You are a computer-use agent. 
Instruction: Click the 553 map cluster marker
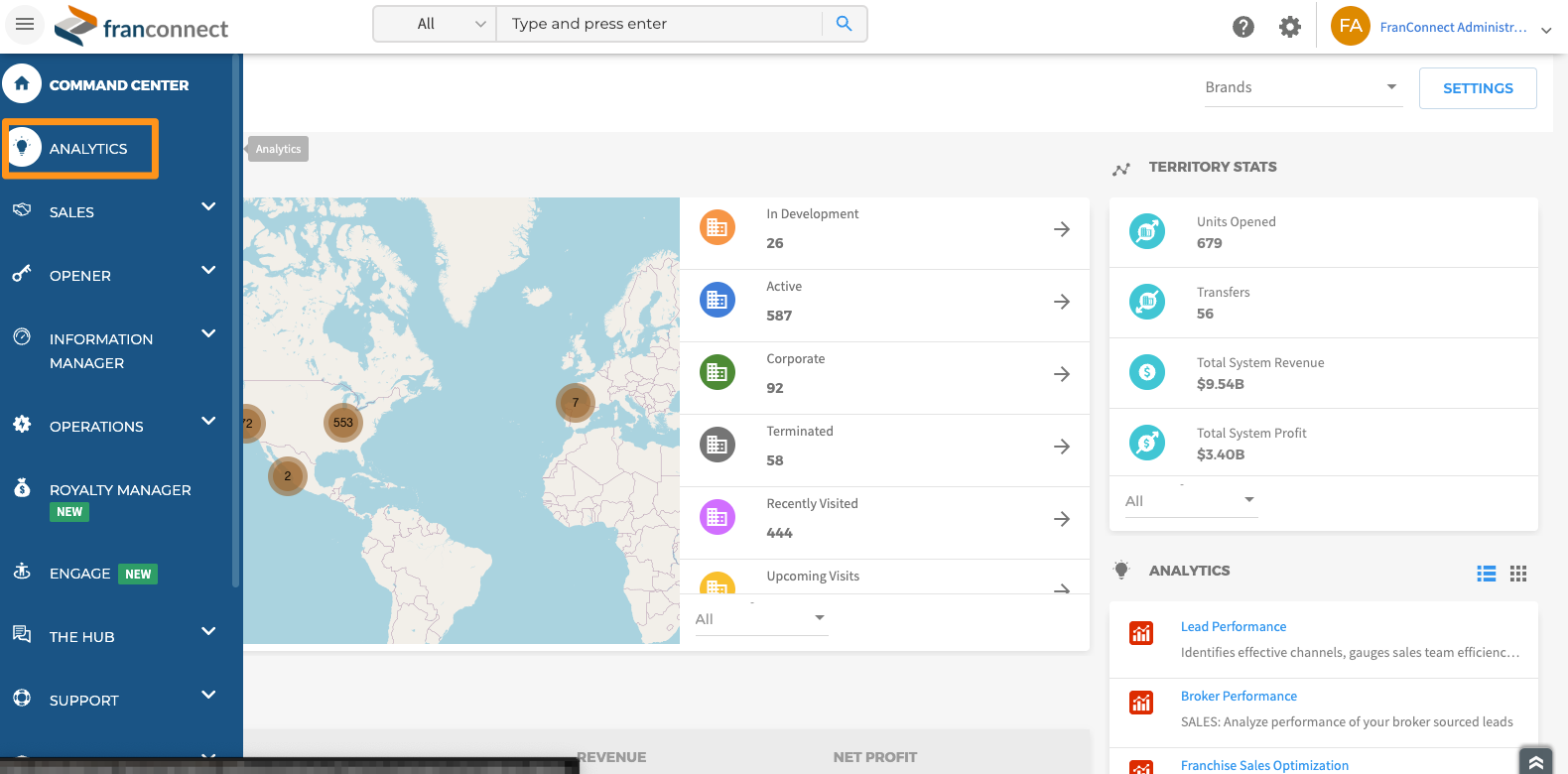[x=342, y=423]
